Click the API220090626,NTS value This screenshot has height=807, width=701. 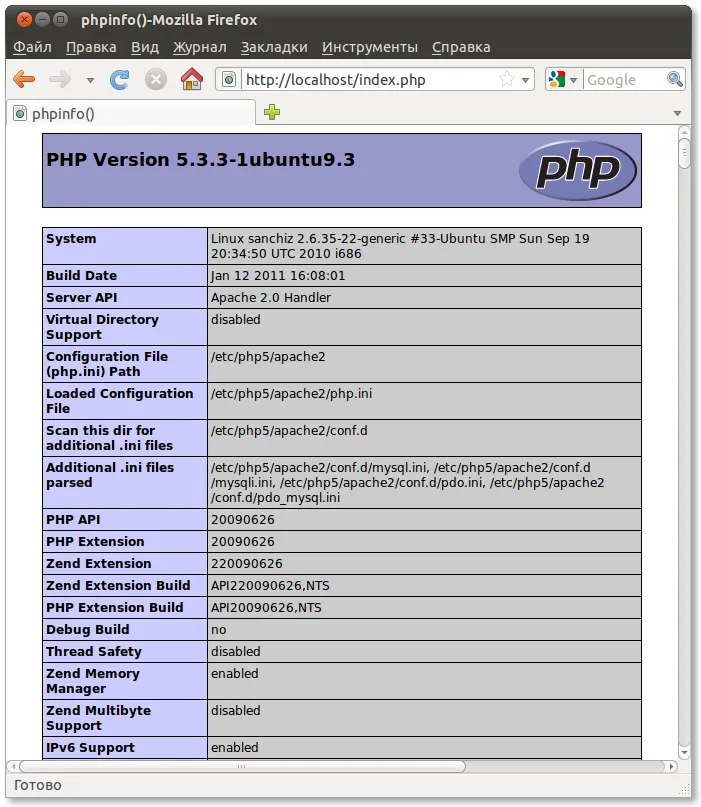(x=270, y=586)
